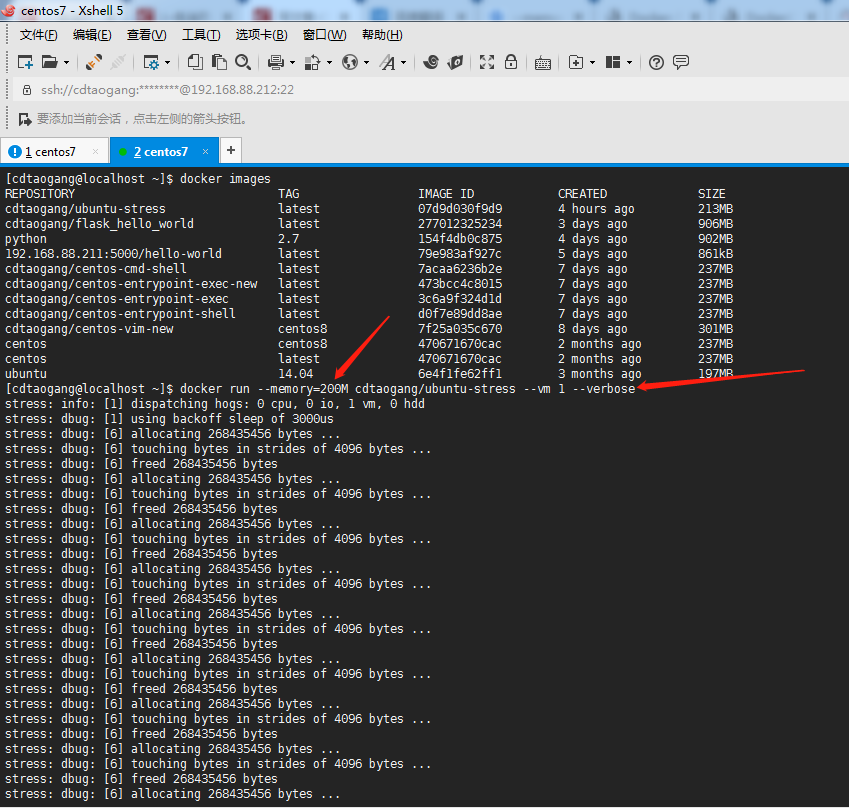The height and width of the screenshot is (808, 849).
Task: Click the 14.04 tag of ubuntu
Action: (295, 374)
